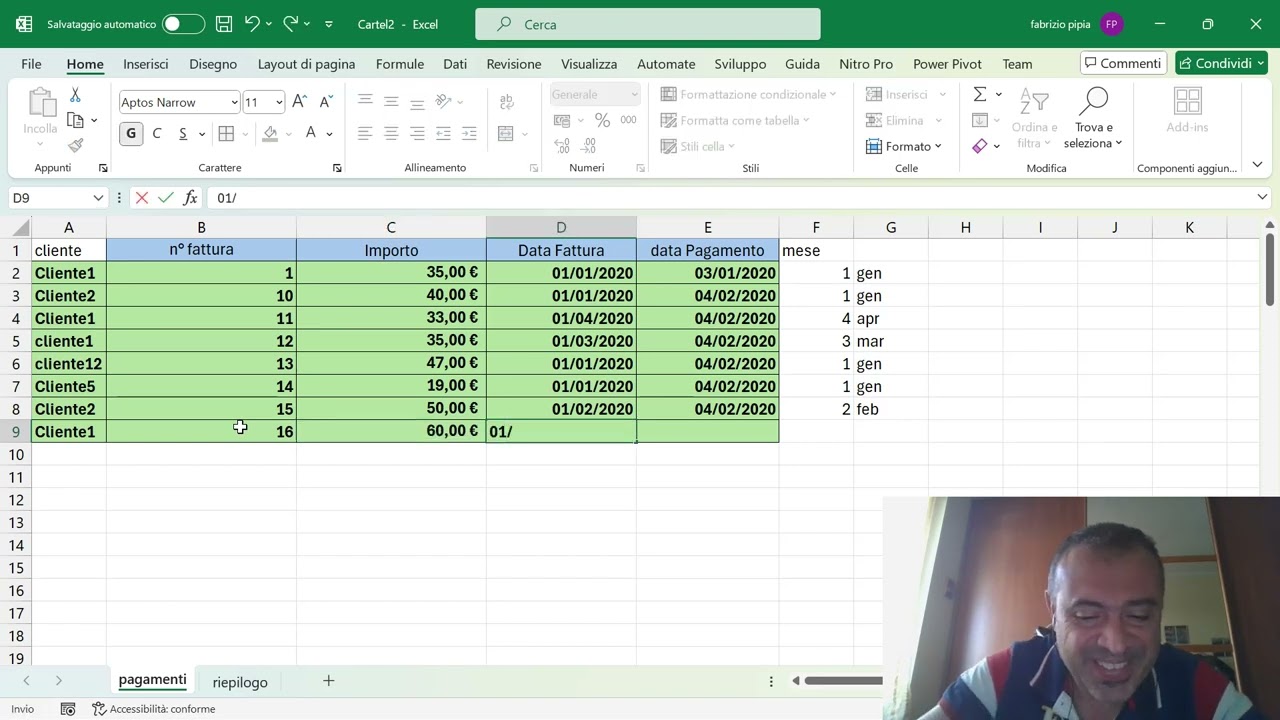This screenshot has width=1280, height=720.
Task: Click the Cerca search box
Action: (648, 24)
